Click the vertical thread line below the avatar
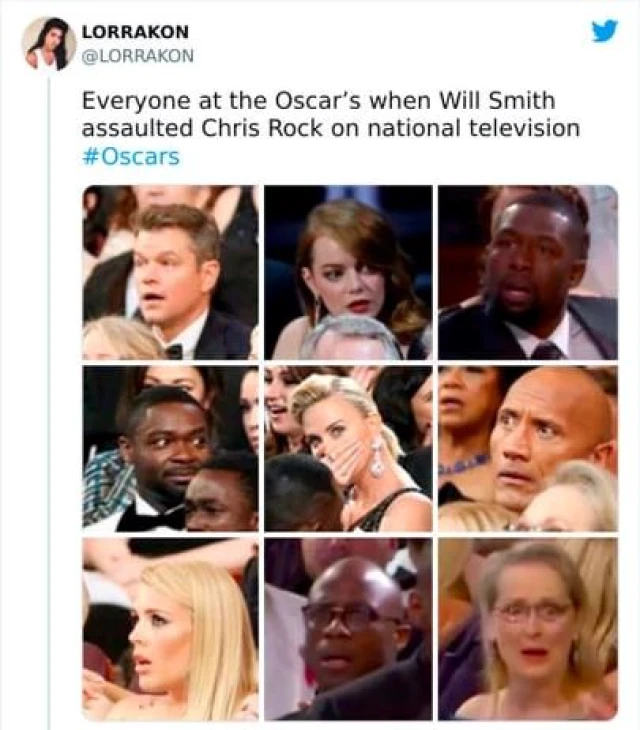This screenshot has height=730, width=640. pyautogui.click(x=48, y=400)
